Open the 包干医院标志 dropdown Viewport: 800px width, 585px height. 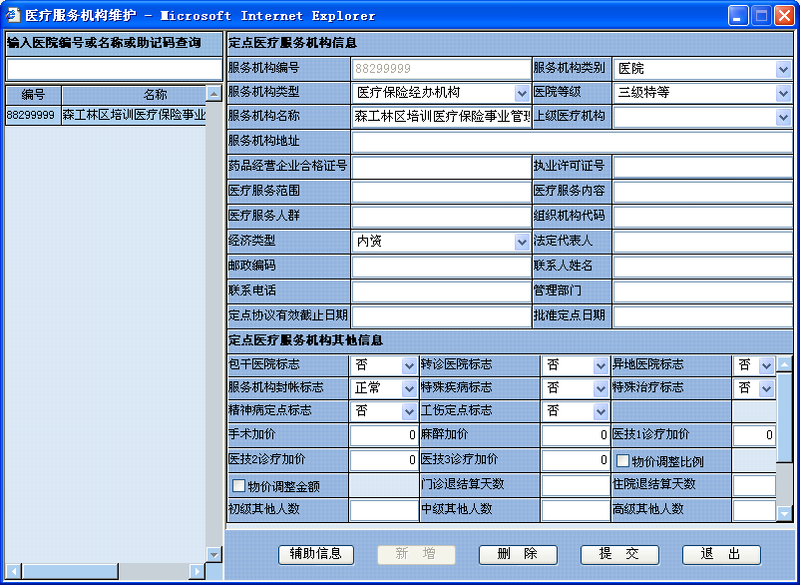[x=409, y=365]
